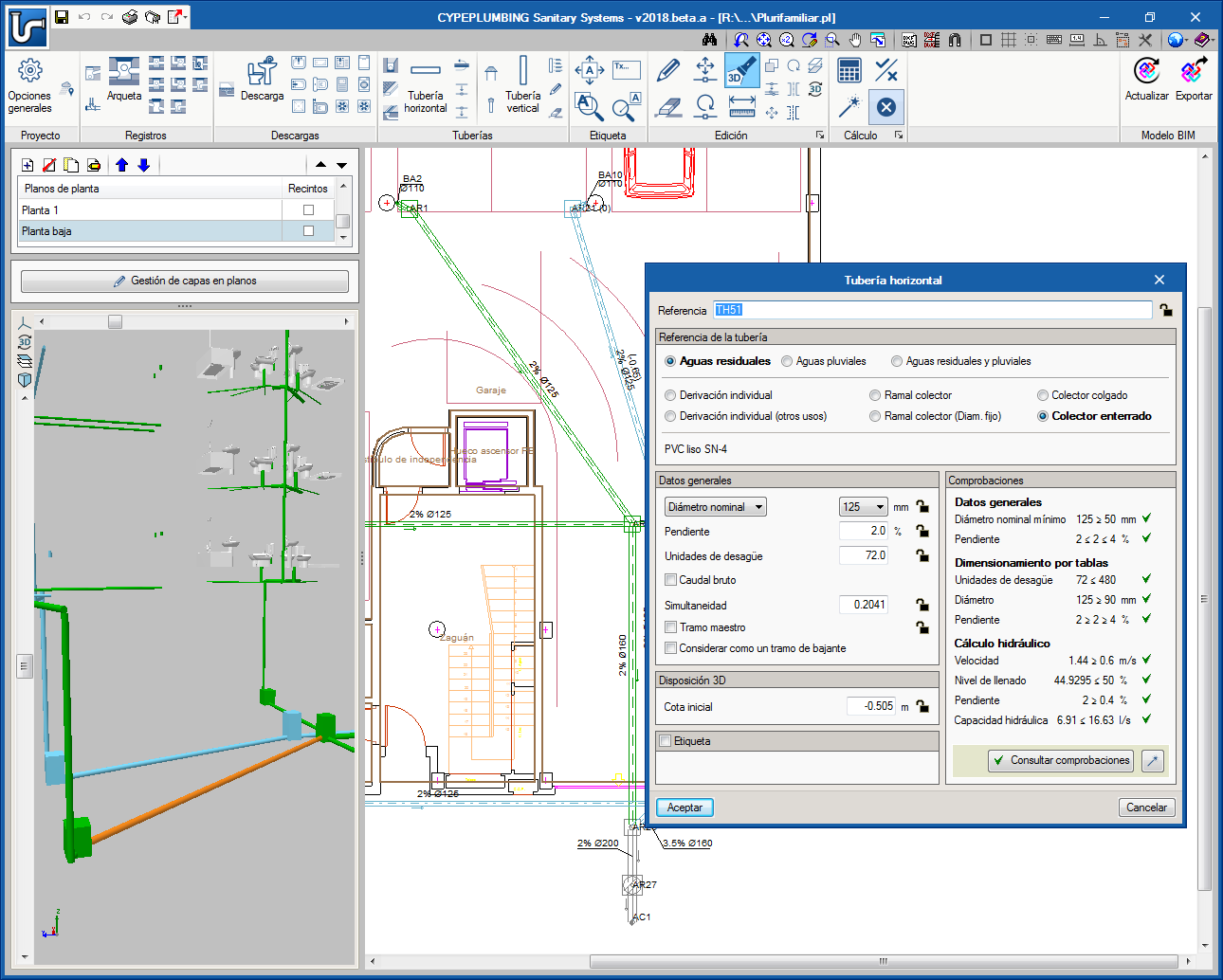The image size is (1223, 980).
Task: Open the CYPEPLUMBING application menu button
Action: point(27,27)
